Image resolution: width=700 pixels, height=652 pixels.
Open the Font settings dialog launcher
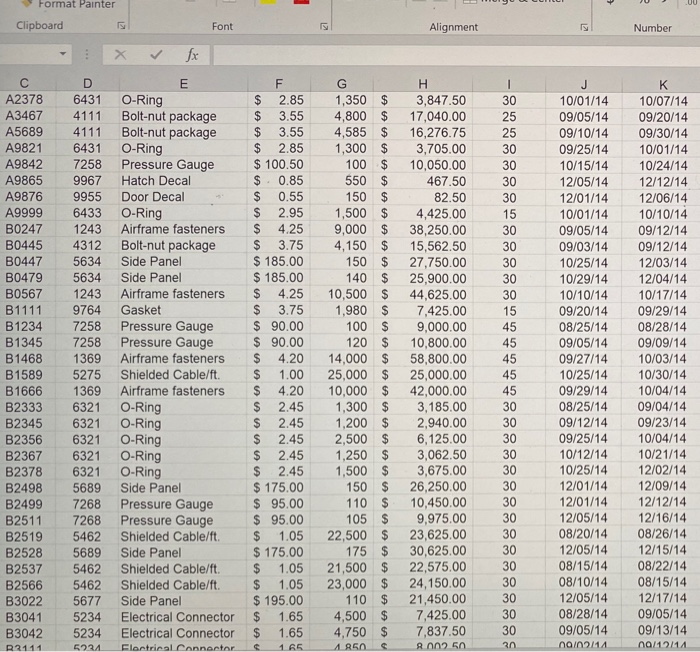[325, 27]
